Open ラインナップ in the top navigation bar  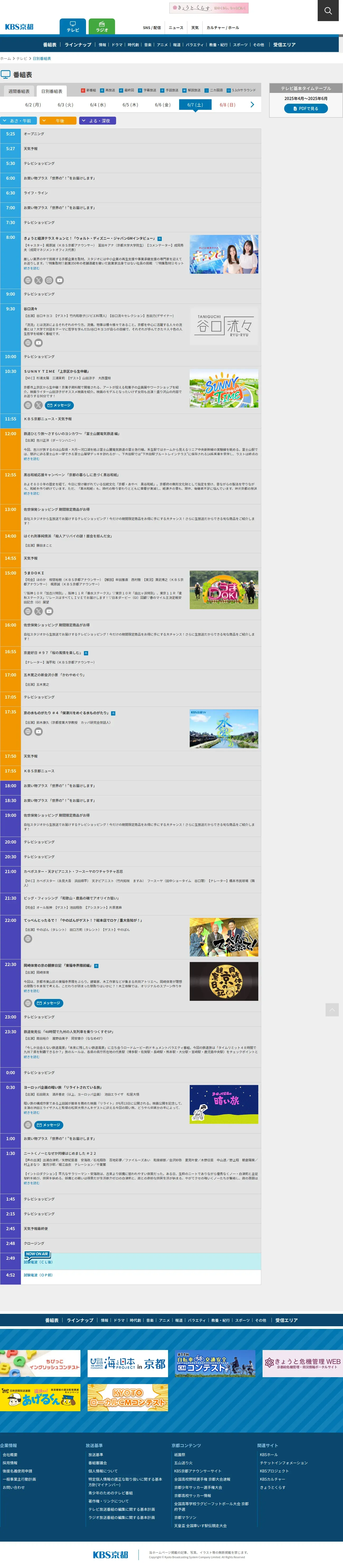78,44
